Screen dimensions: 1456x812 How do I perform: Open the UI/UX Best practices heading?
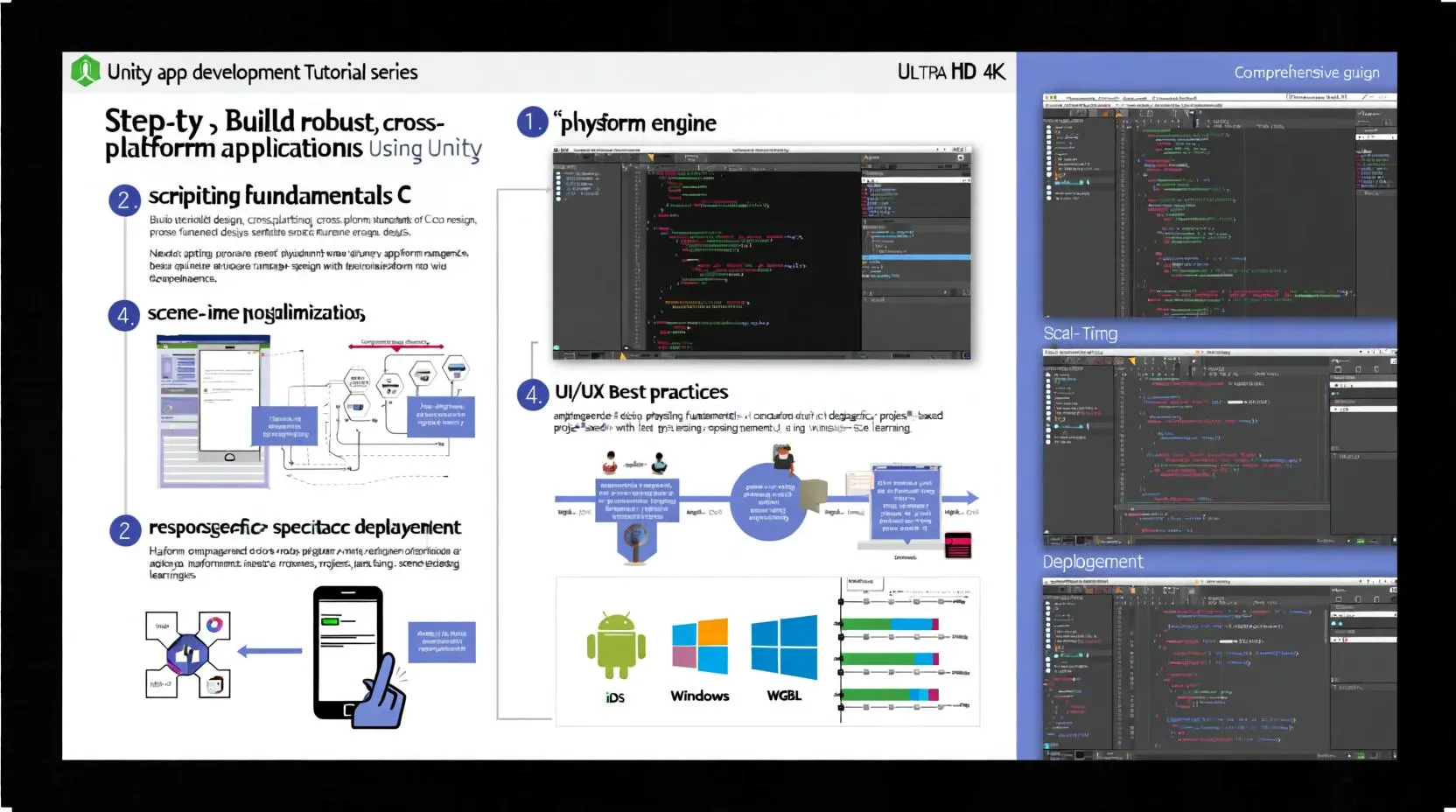click(641, 392)
